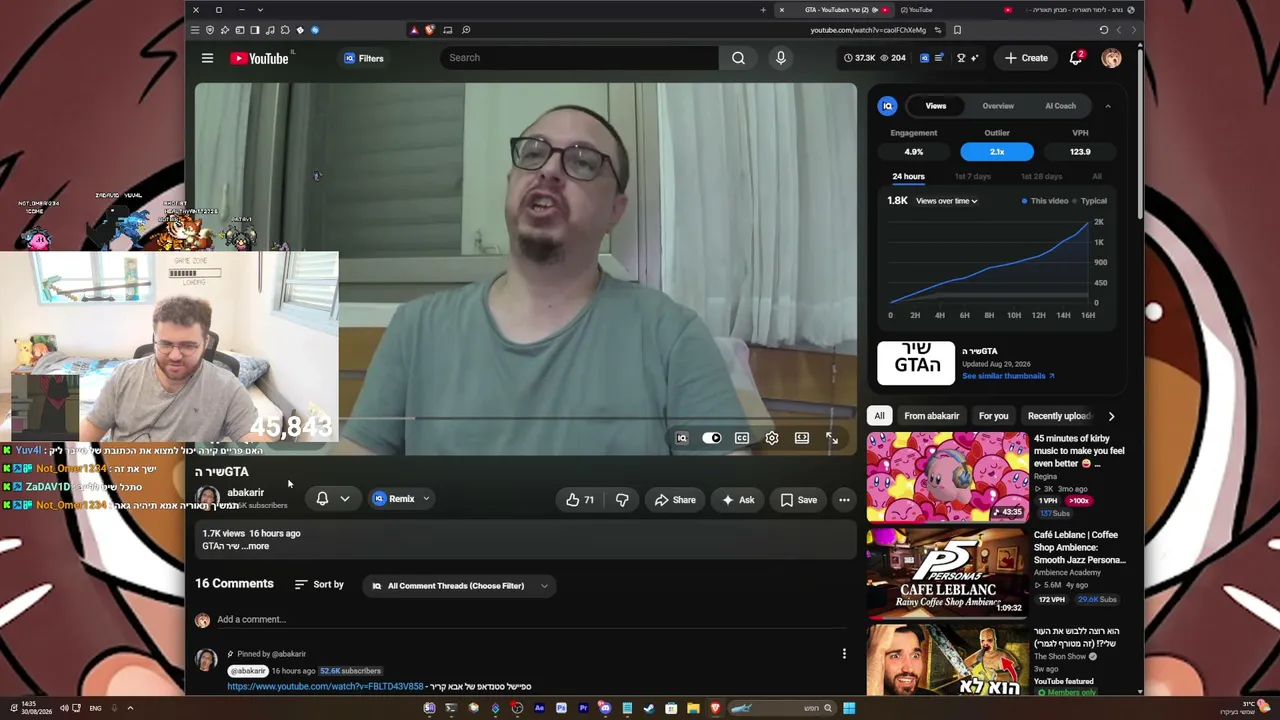Screen dimensions: 1280x720
Task: Open the Views over time dropdown
Action: (946, 201)
